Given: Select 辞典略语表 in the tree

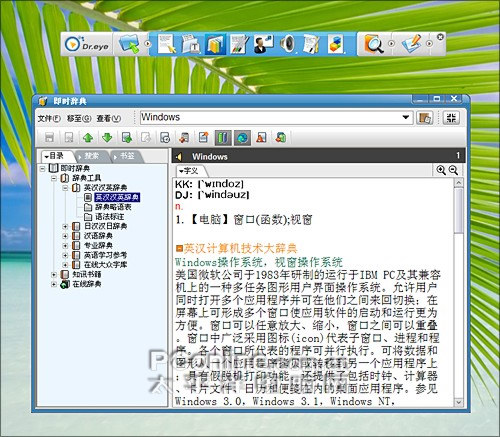Looking at the screenshot, I should (113, 207).
